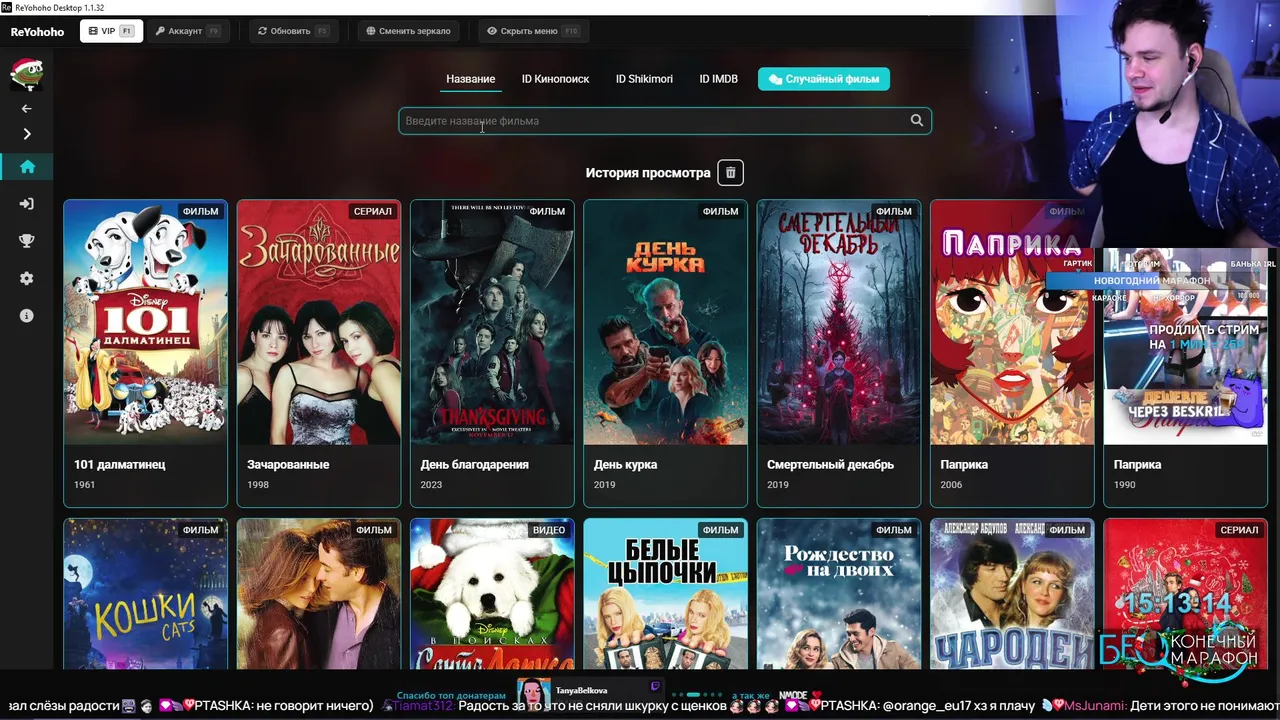The height and width of the screenshot is (720, 1280).
Task: Click the title text Смертельный декабрь
Action: [x=830, y=464]
